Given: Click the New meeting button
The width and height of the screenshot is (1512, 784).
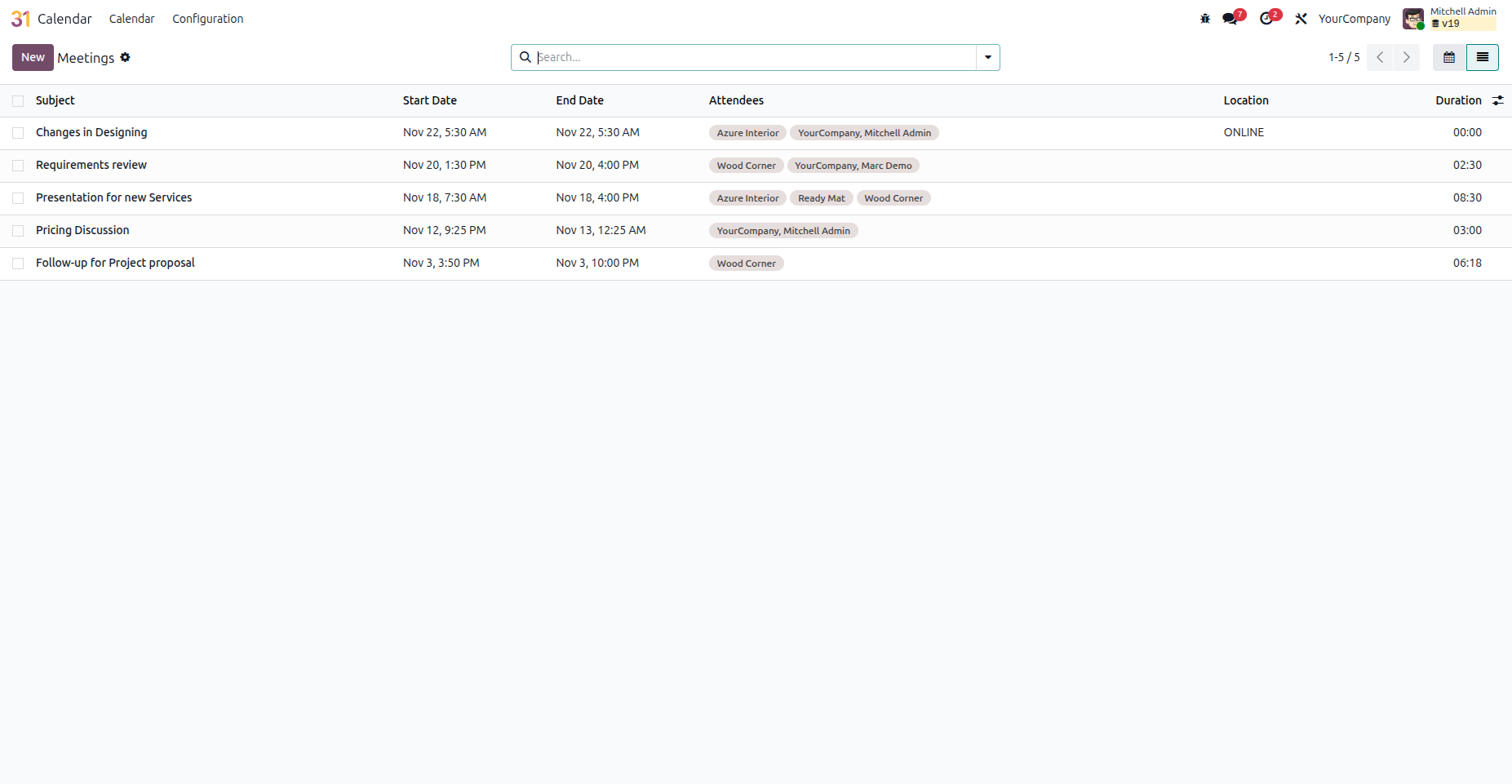Looking at the screenshot, I should [33, 57].
